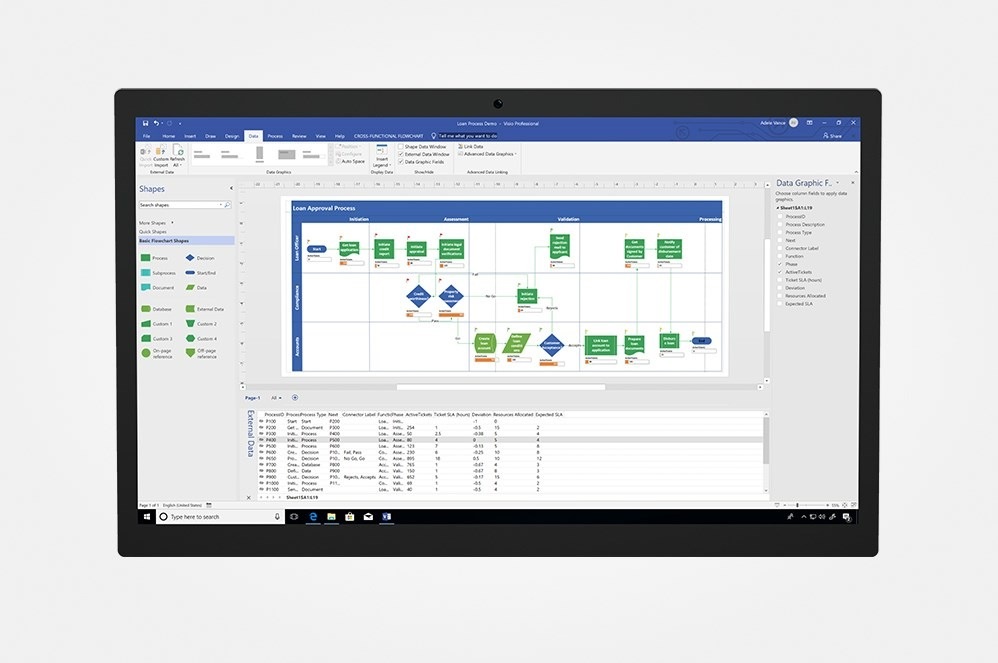Enable the Shape Data Window checkbox
The height and width of the screenshot is (663, 998).
coord(402,146)
